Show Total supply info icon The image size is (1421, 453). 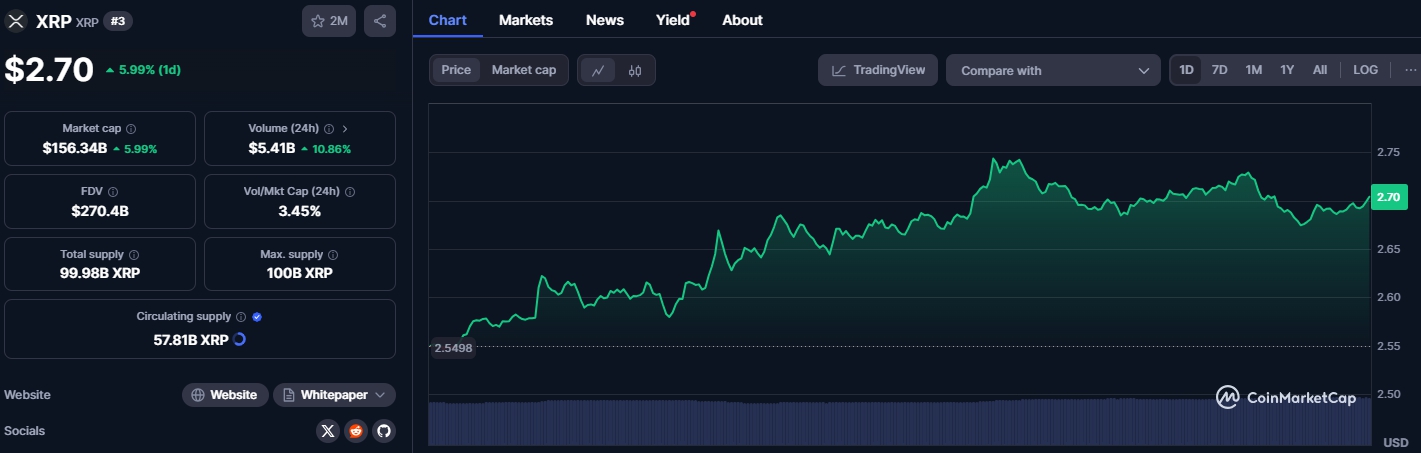click(134, 255)
